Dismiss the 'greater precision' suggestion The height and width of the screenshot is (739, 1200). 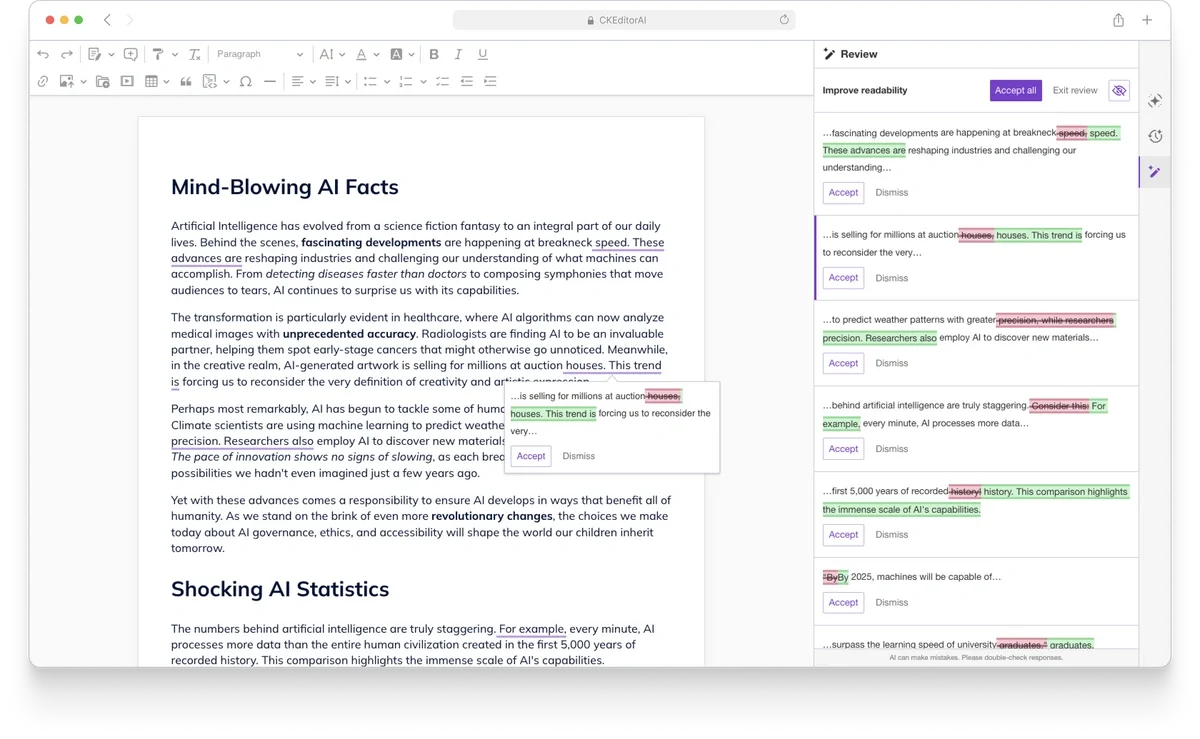892,363
